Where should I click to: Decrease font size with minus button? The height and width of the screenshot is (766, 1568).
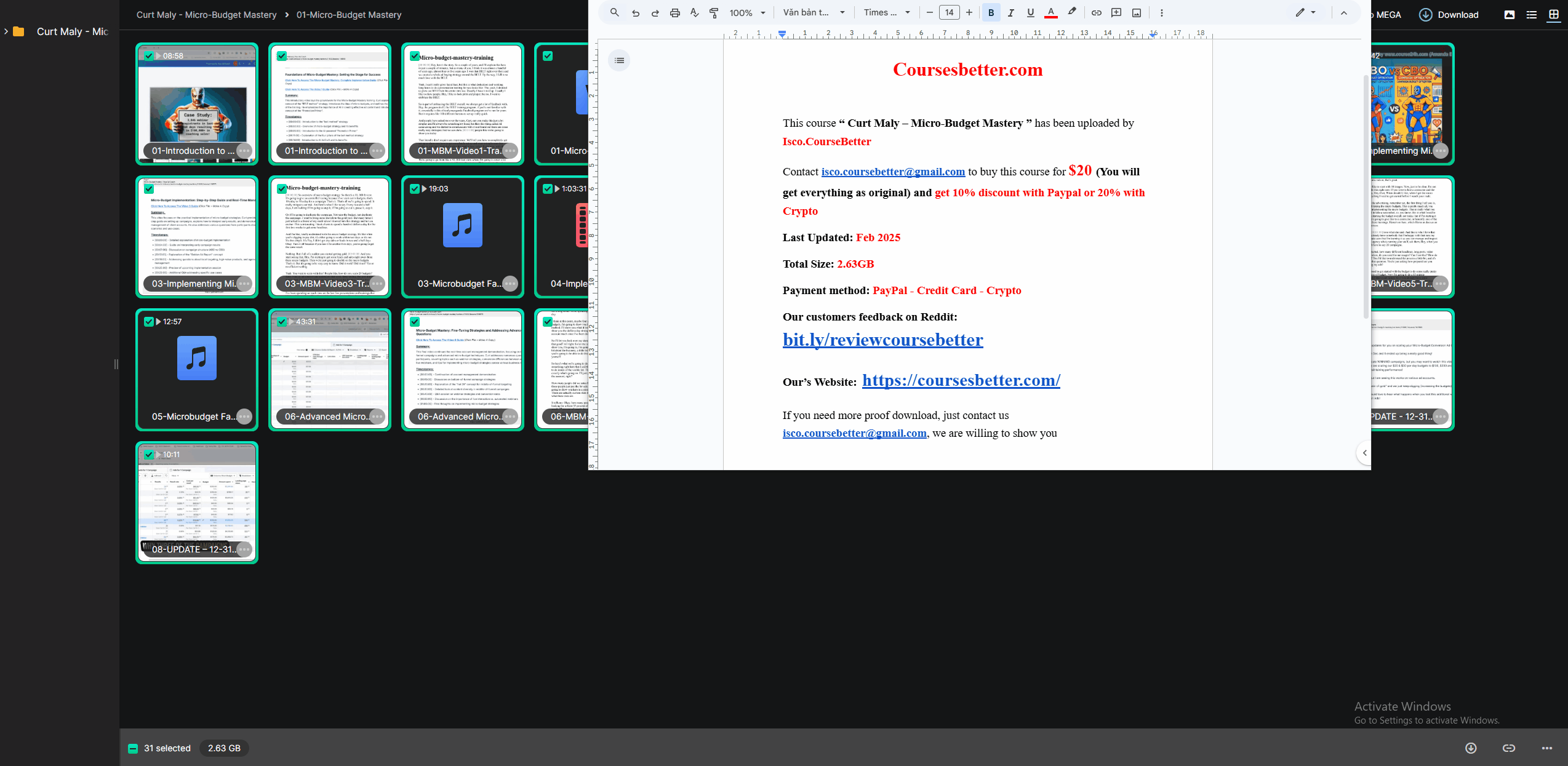point(930,12)
